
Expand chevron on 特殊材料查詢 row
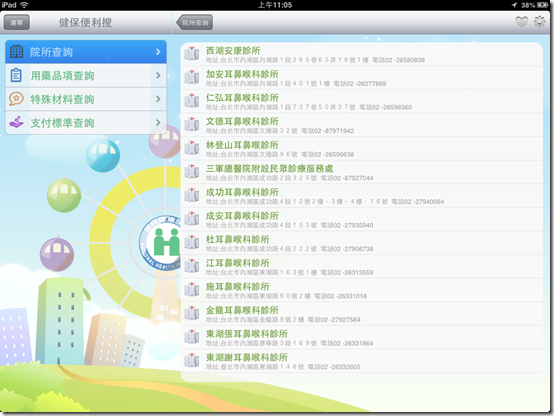coord(158,99)
